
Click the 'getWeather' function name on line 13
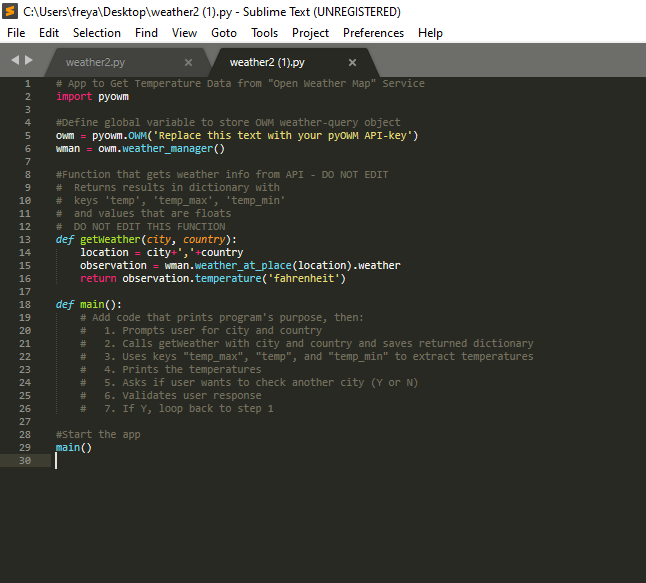pos(110,240)
